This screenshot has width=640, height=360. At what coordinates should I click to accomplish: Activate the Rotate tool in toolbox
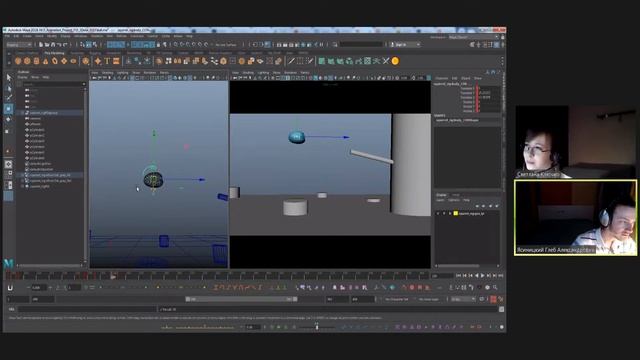(x=9, y=120)
